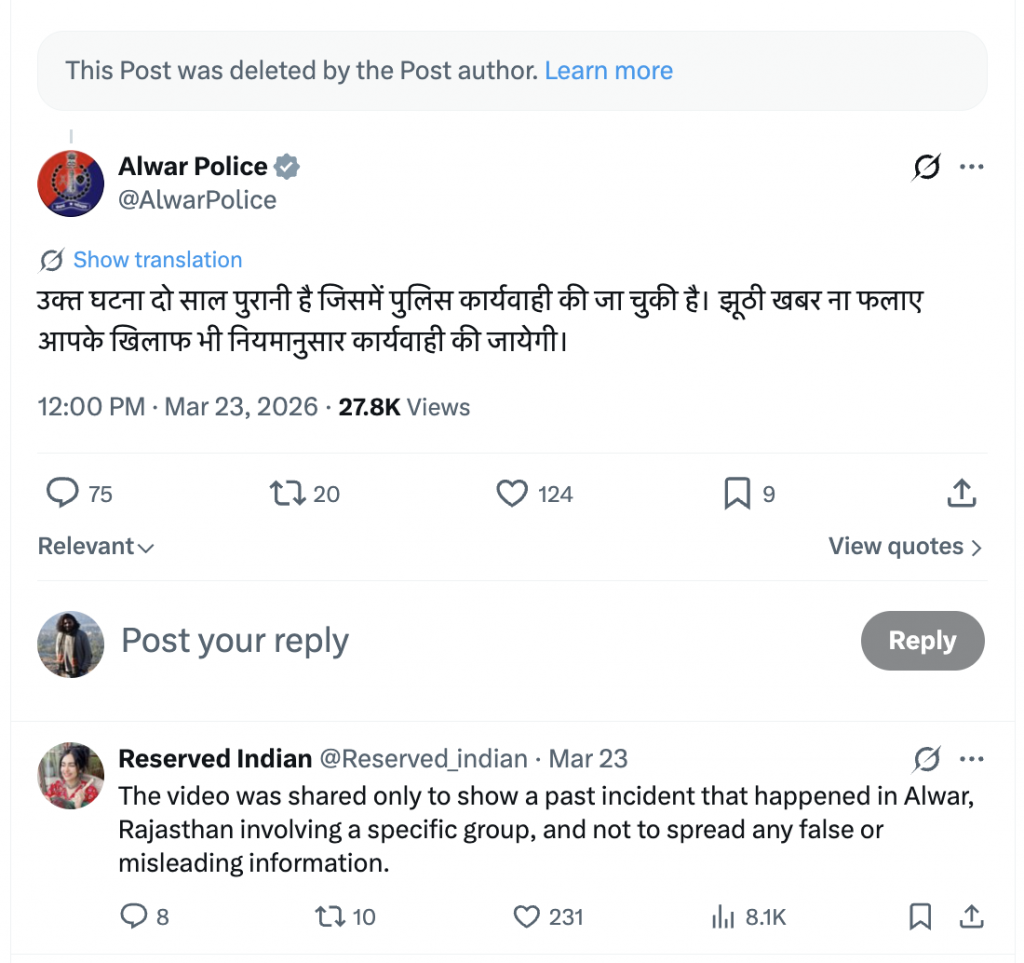
Task: Bookmark the Alwar Police post
Action: 736,493
